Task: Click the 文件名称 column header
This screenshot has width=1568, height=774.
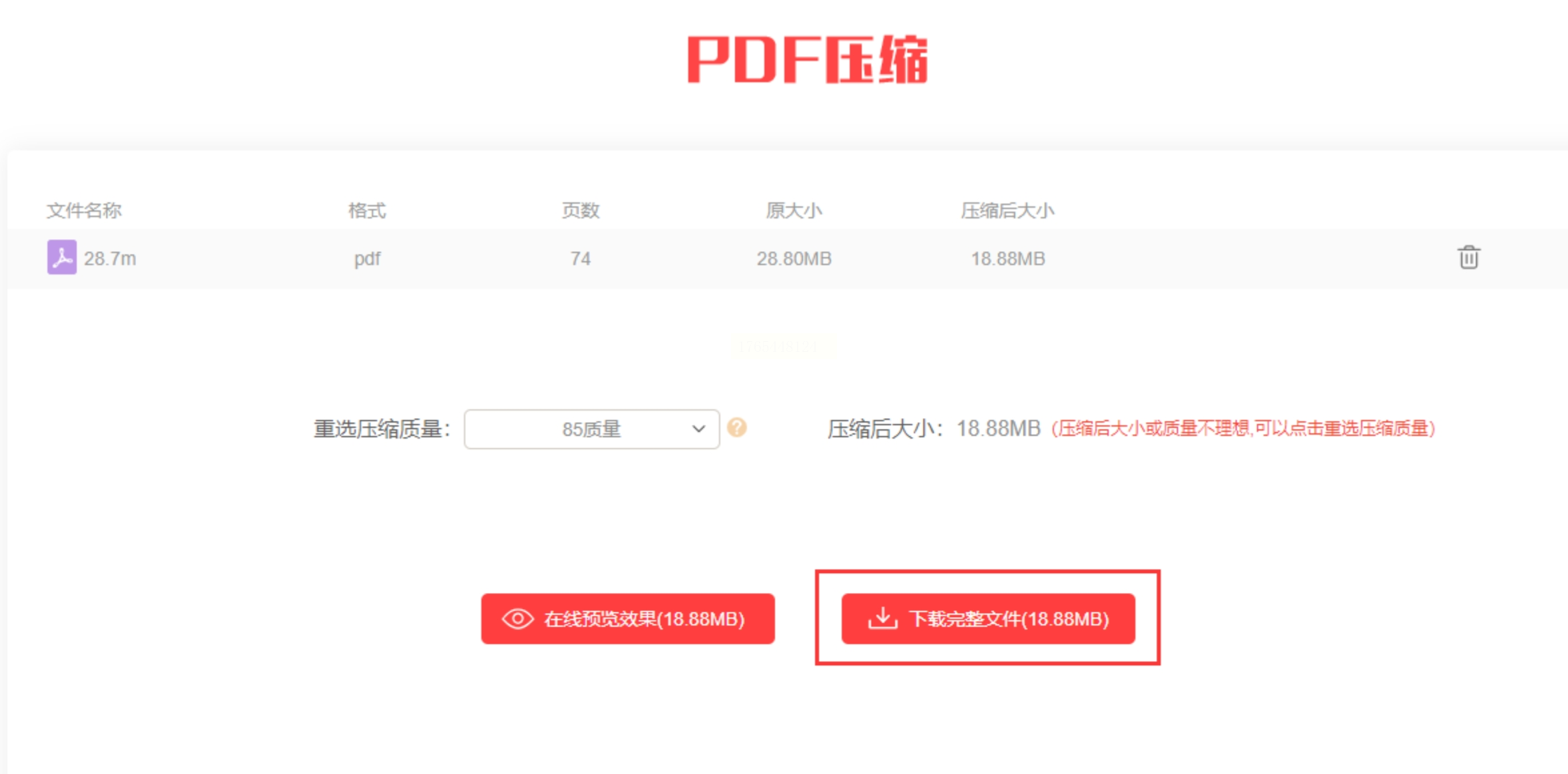Action: [84, 210]
